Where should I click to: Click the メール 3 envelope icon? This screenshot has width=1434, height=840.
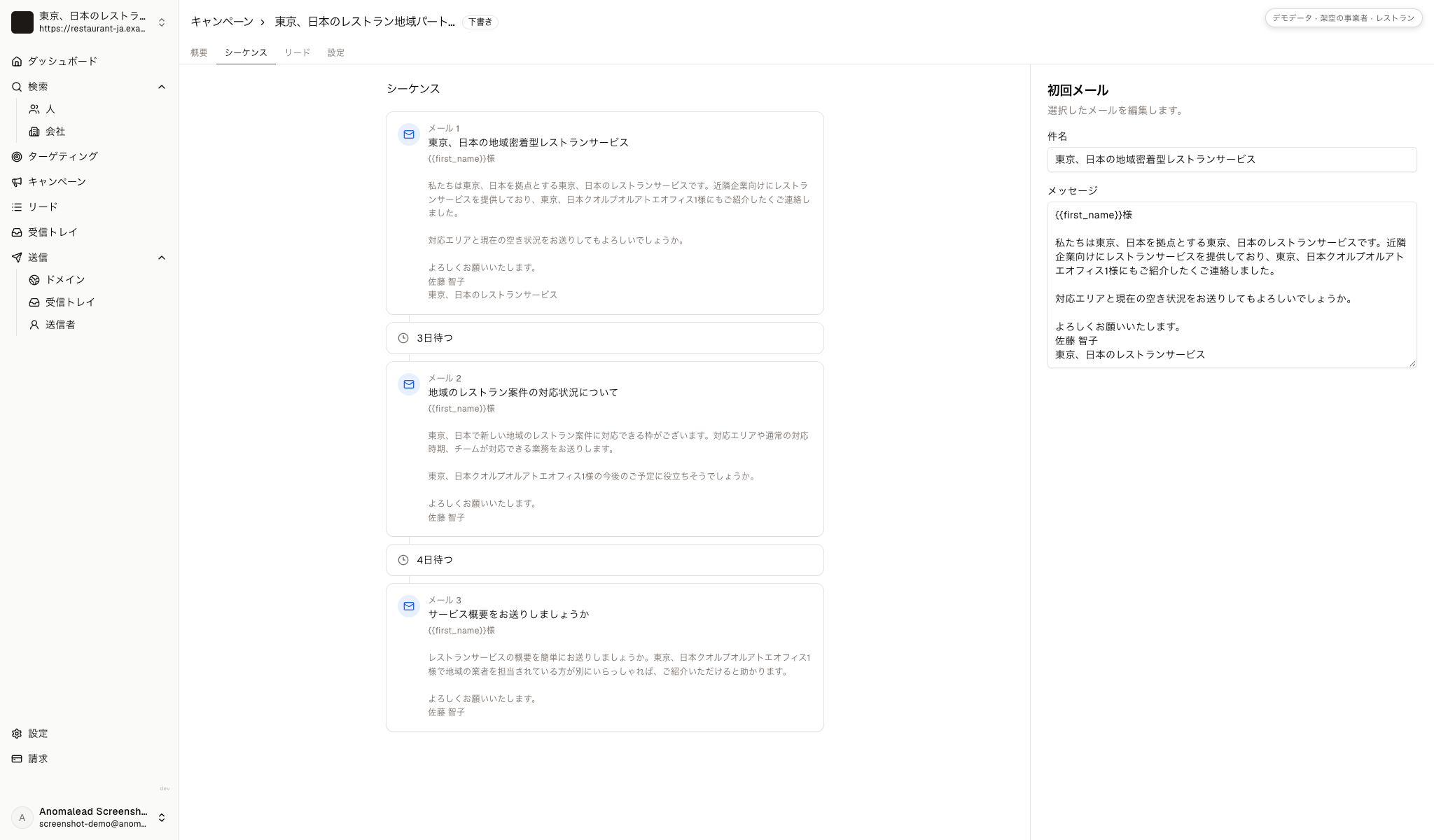(409, 606)
